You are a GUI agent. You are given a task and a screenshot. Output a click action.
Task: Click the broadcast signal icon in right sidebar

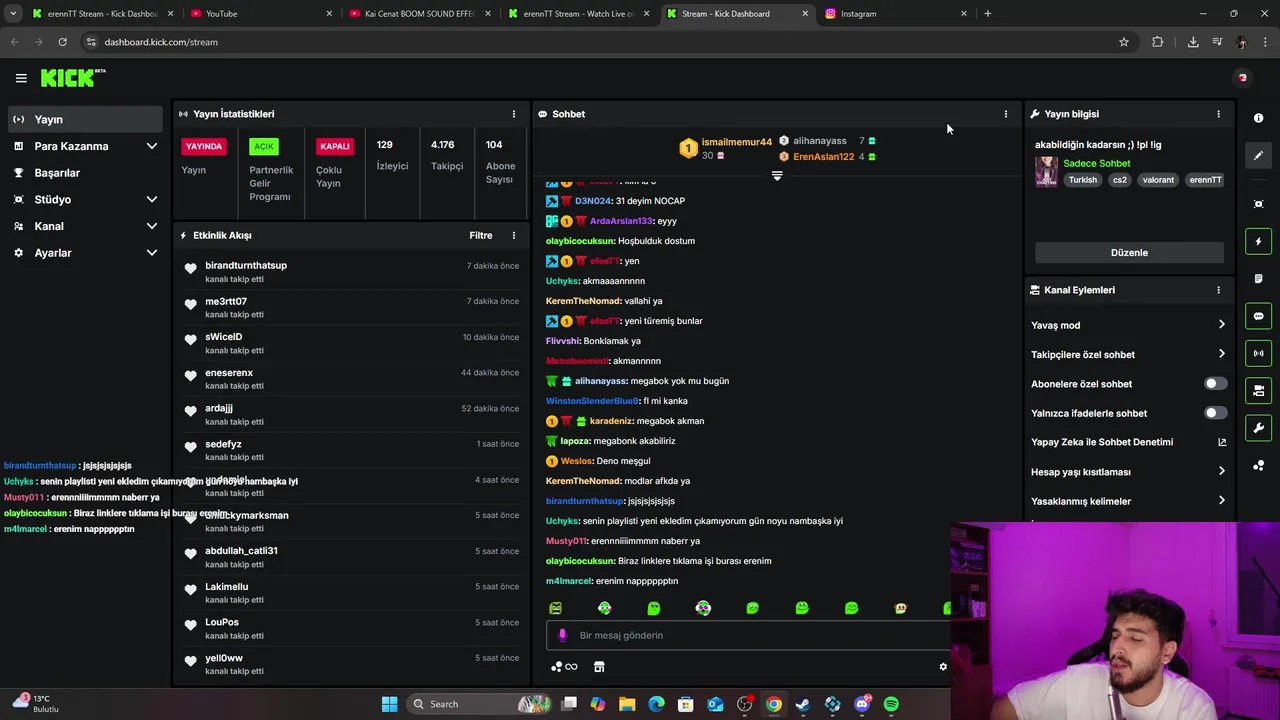(x=1258, y=353)
